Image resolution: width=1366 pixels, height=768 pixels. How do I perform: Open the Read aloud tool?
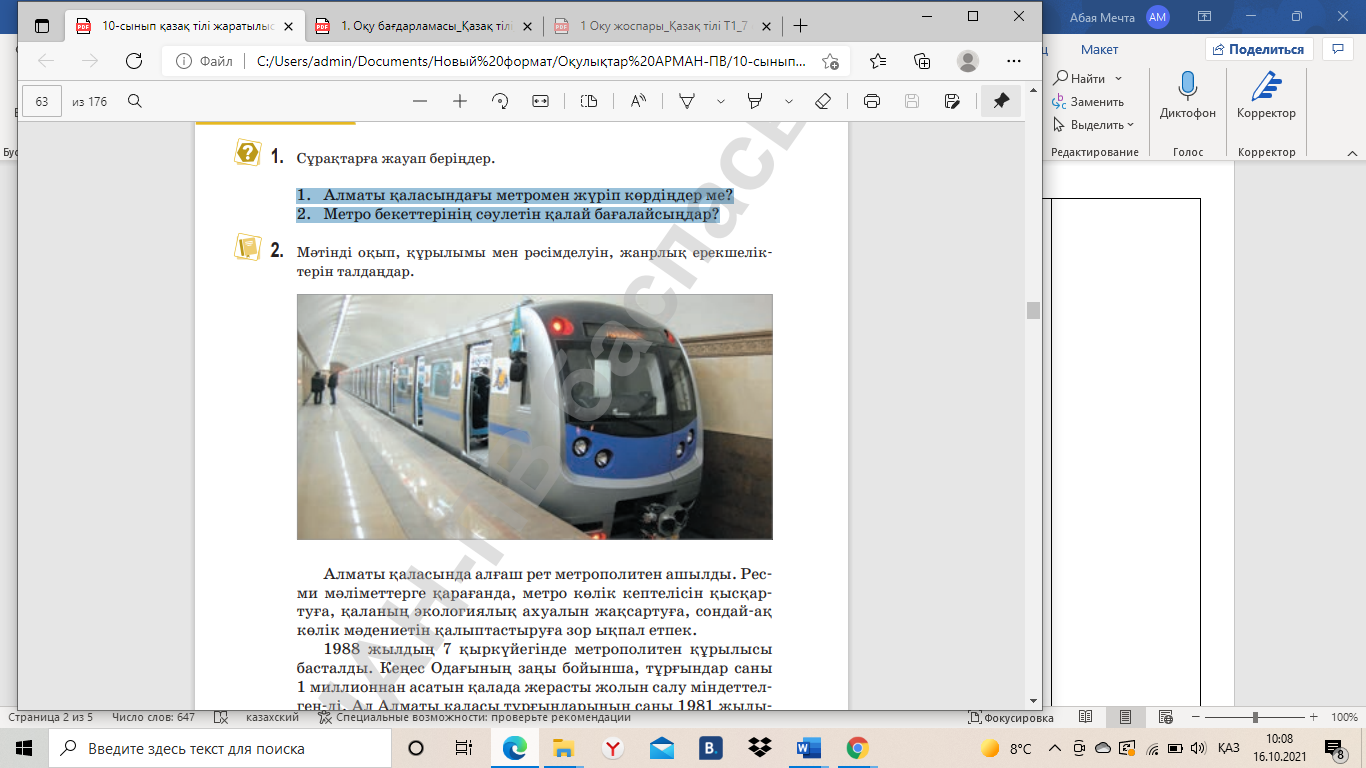coord(637,101)
